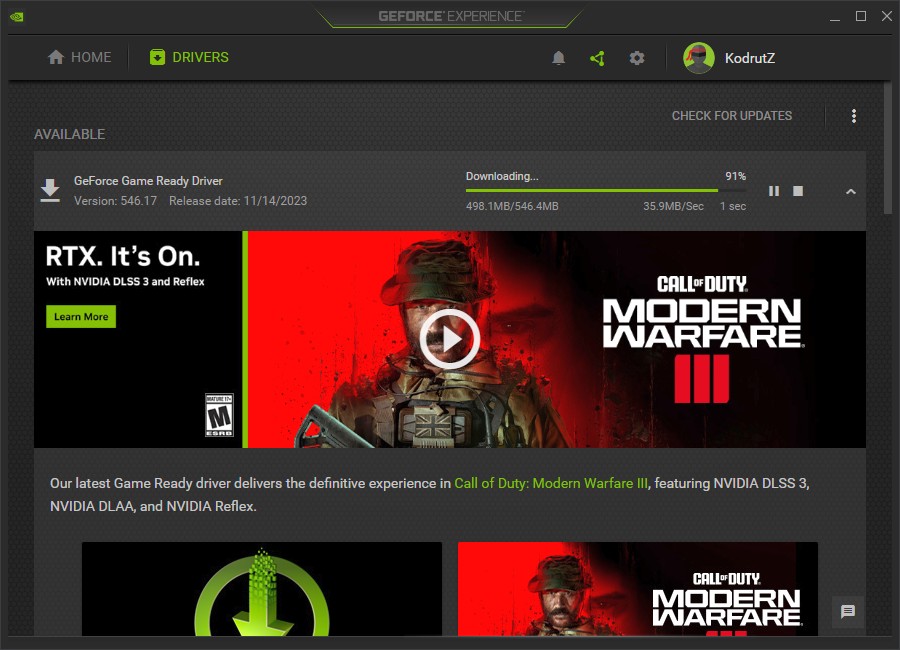Open the feedback chat icon
Image resolution: width=900 pixels, height=650 pixels.
click(847, 612)
